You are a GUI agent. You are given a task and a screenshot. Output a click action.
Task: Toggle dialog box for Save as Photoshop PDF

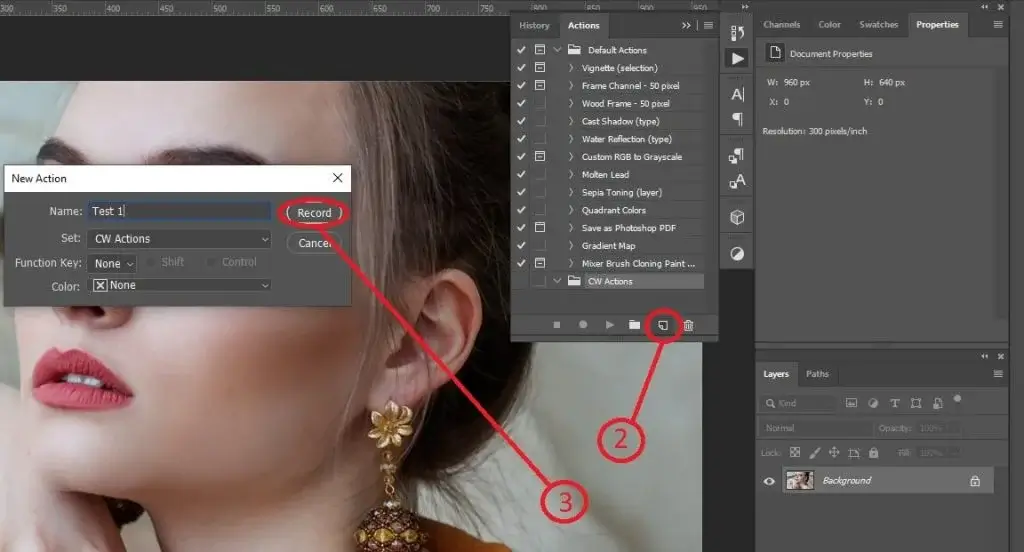[x=540, y=227]
